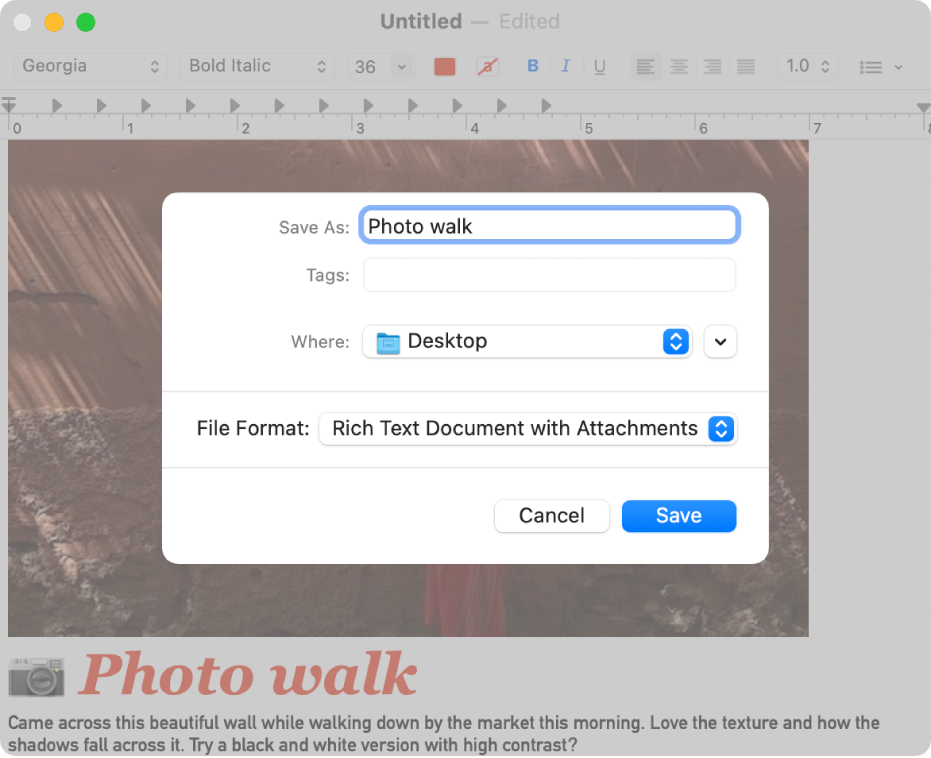Open the File Format dropdown
The height and width of the screenshot is (758, 931).
pos(528,428)
